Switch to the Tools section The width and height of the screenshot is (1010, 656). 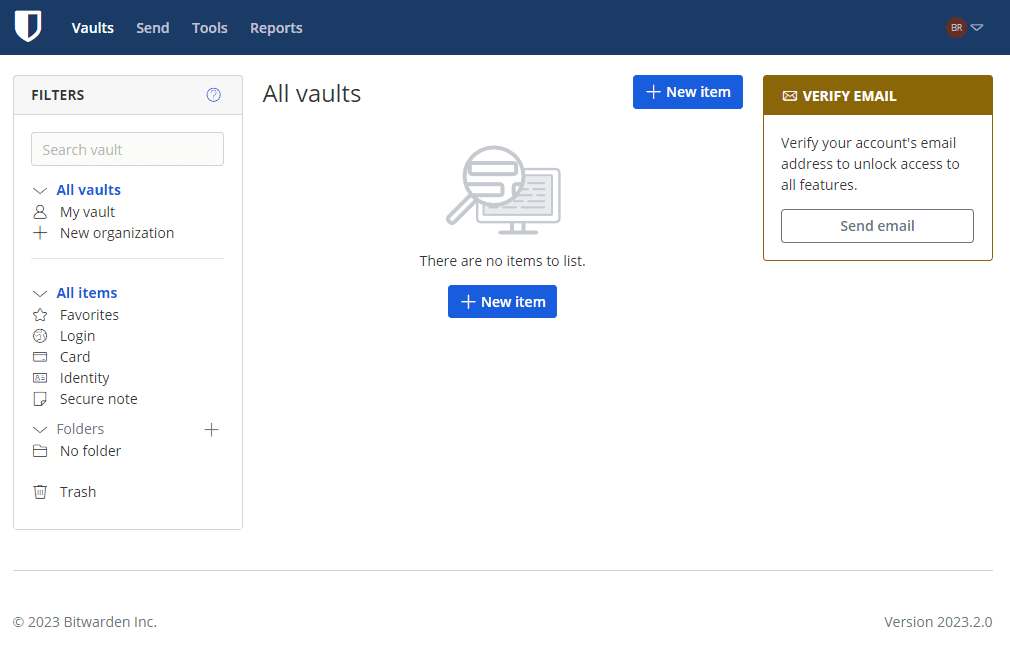click(x=209, y=27)
